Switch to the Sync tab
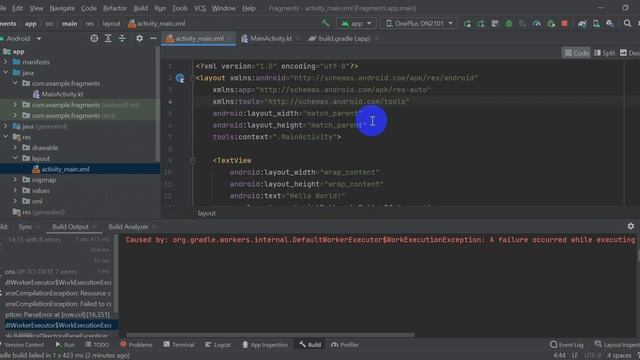This screenshot has height=360, width=640. click(x=25, y=227)
